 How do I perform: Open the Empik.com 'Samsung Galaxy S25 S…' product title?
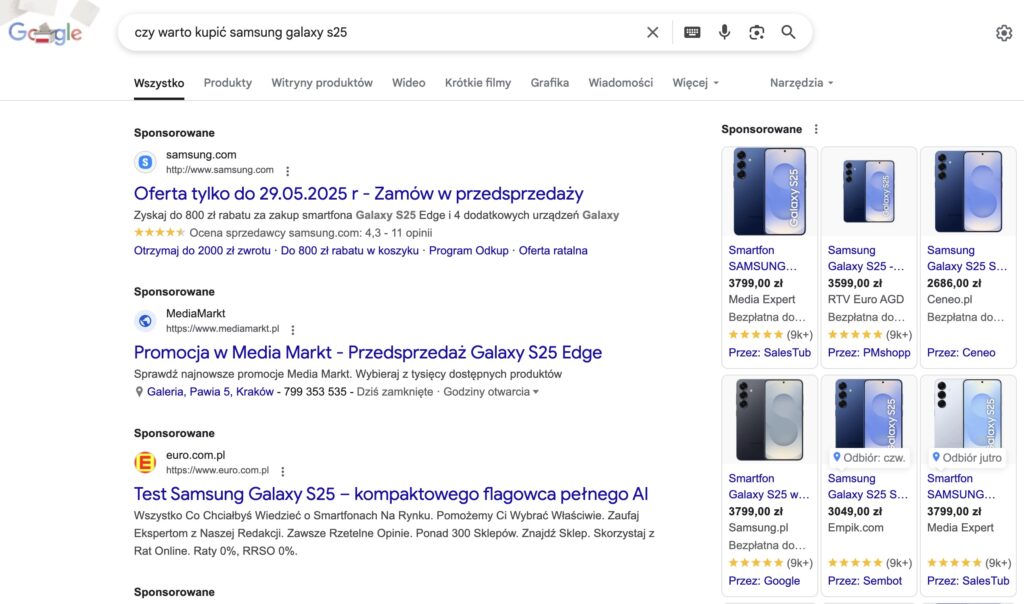point(867,486)
